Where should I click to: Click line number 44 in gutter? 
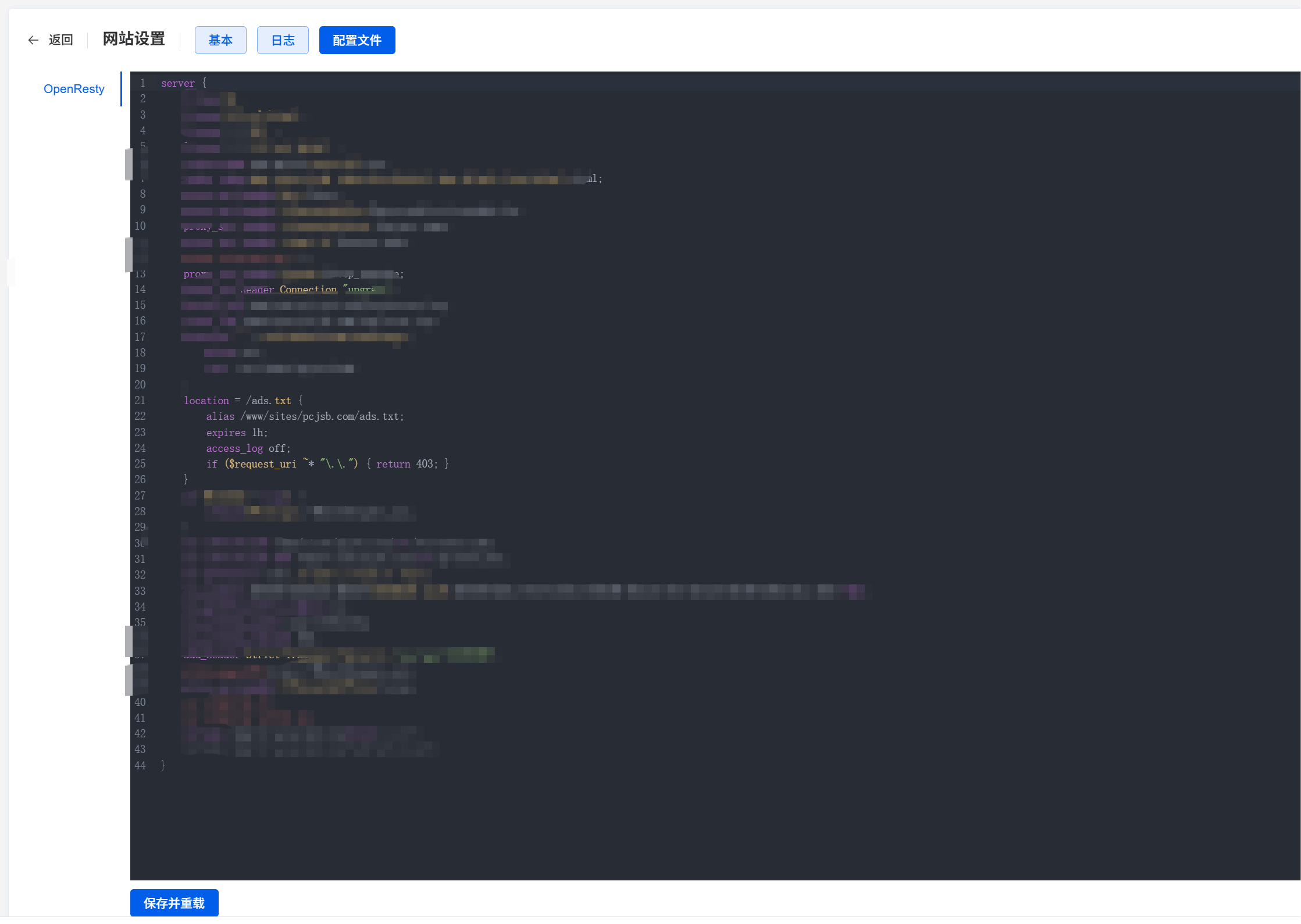point(140,766)
